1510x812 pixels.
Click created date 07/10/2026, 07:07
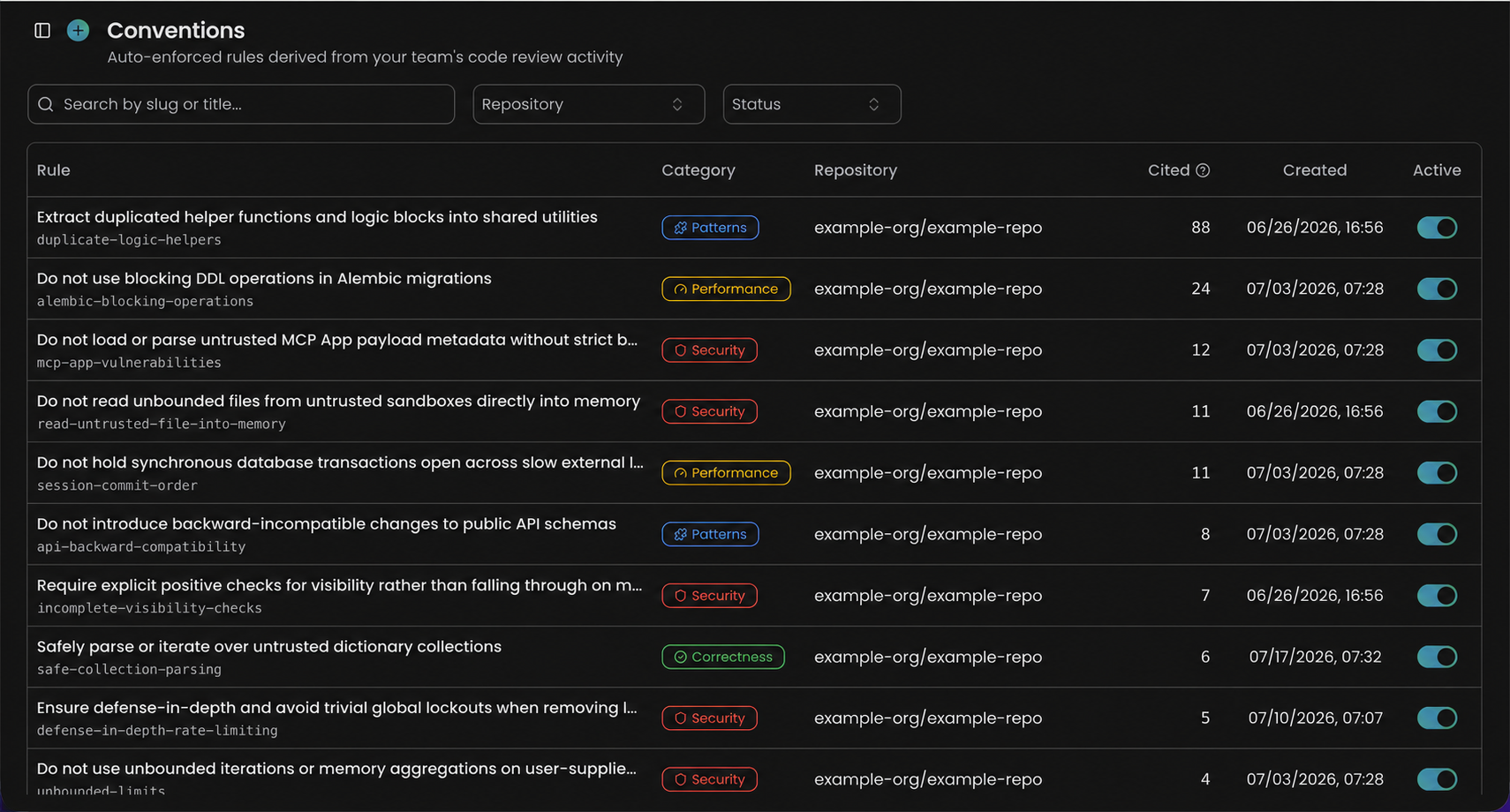(x=1315, y=718)
